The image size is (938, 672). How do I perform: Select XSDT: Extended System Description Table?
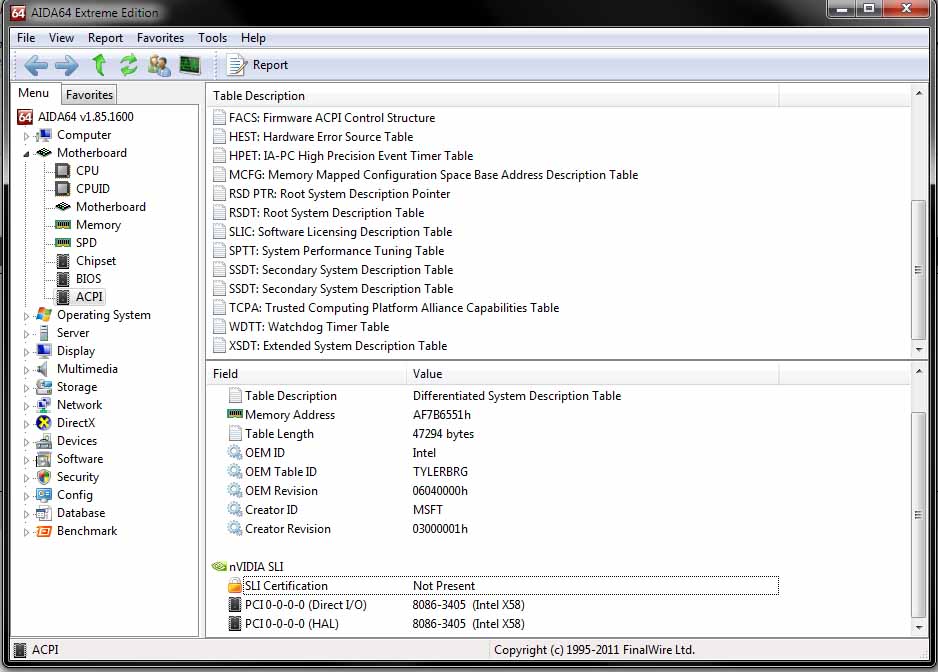(x=338, y=346)
